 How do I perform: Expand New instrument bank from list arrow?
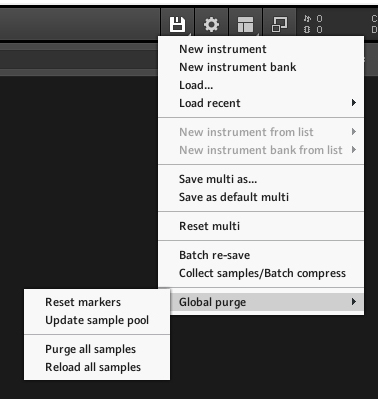coord(354,150)
